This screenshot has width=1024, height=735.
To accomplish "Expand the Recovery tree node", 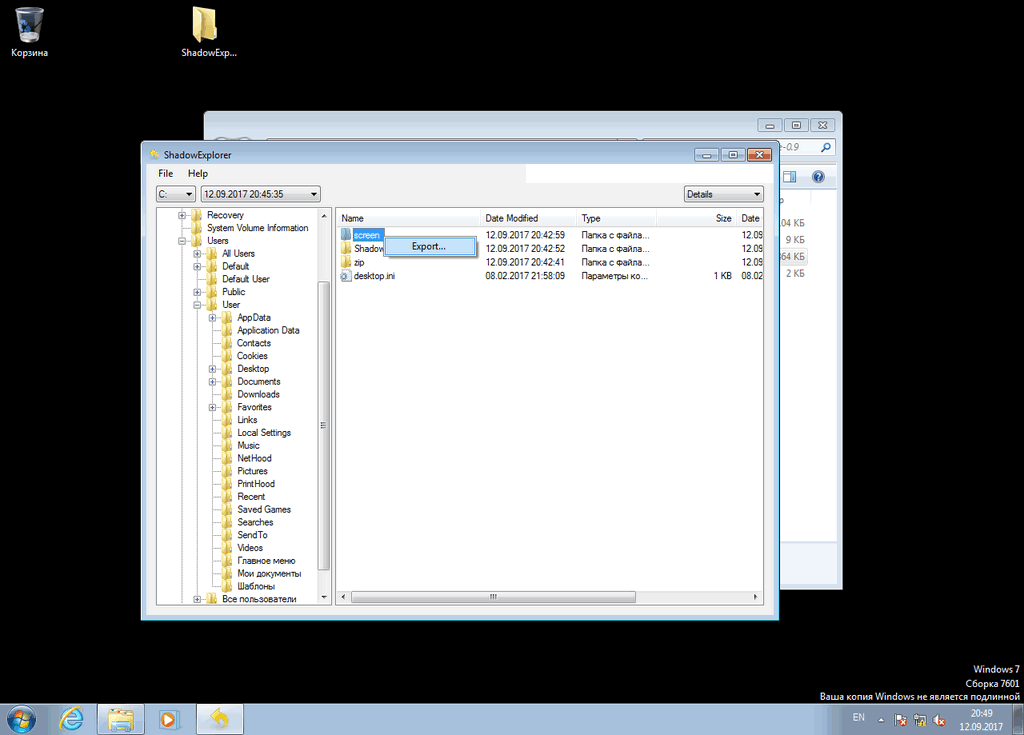I will point(182,215).
